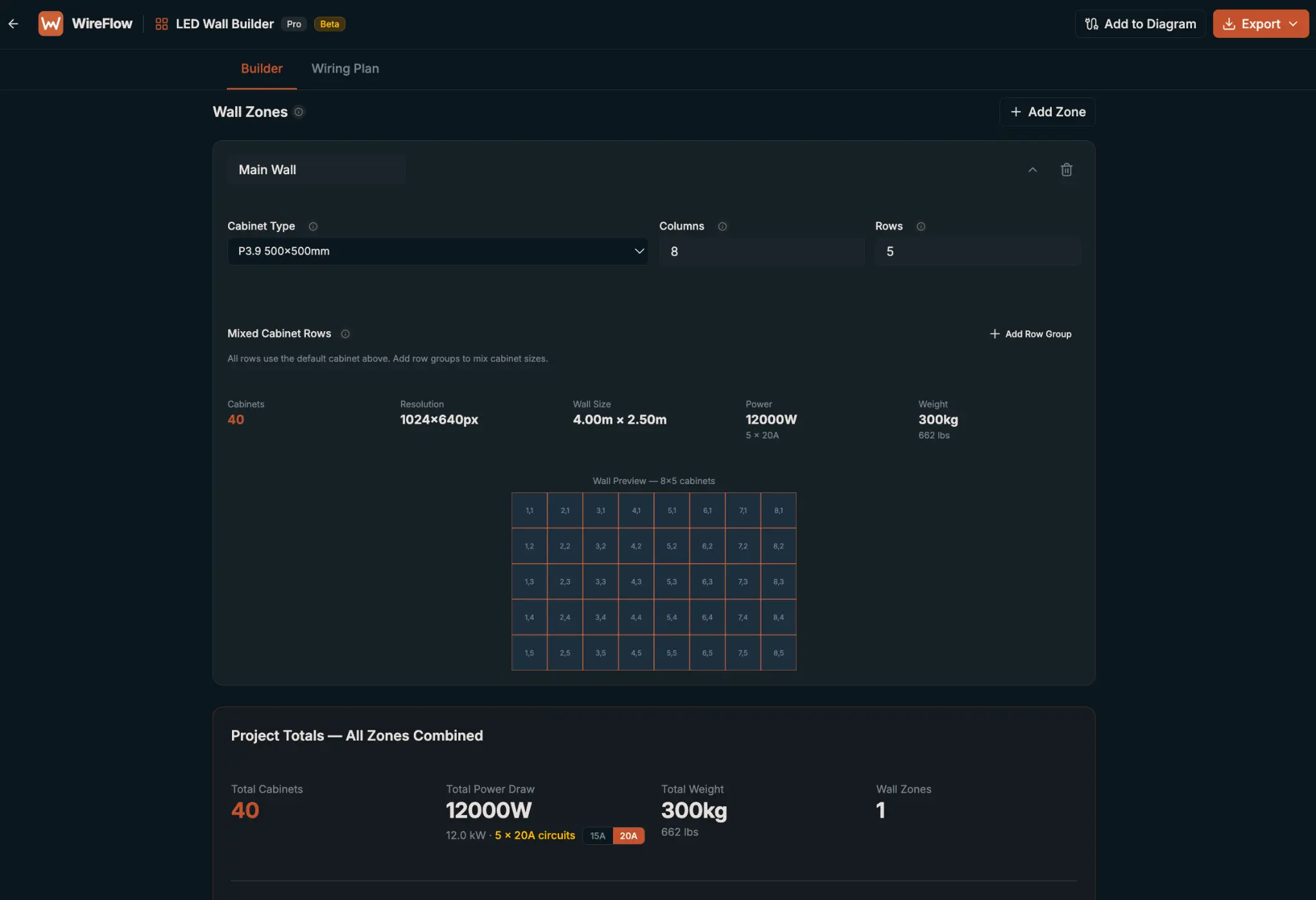The width and height of the screenshot is (1316, 900).
Task: Open the Wall Zones info icon
Action: [x=299, y=112]
